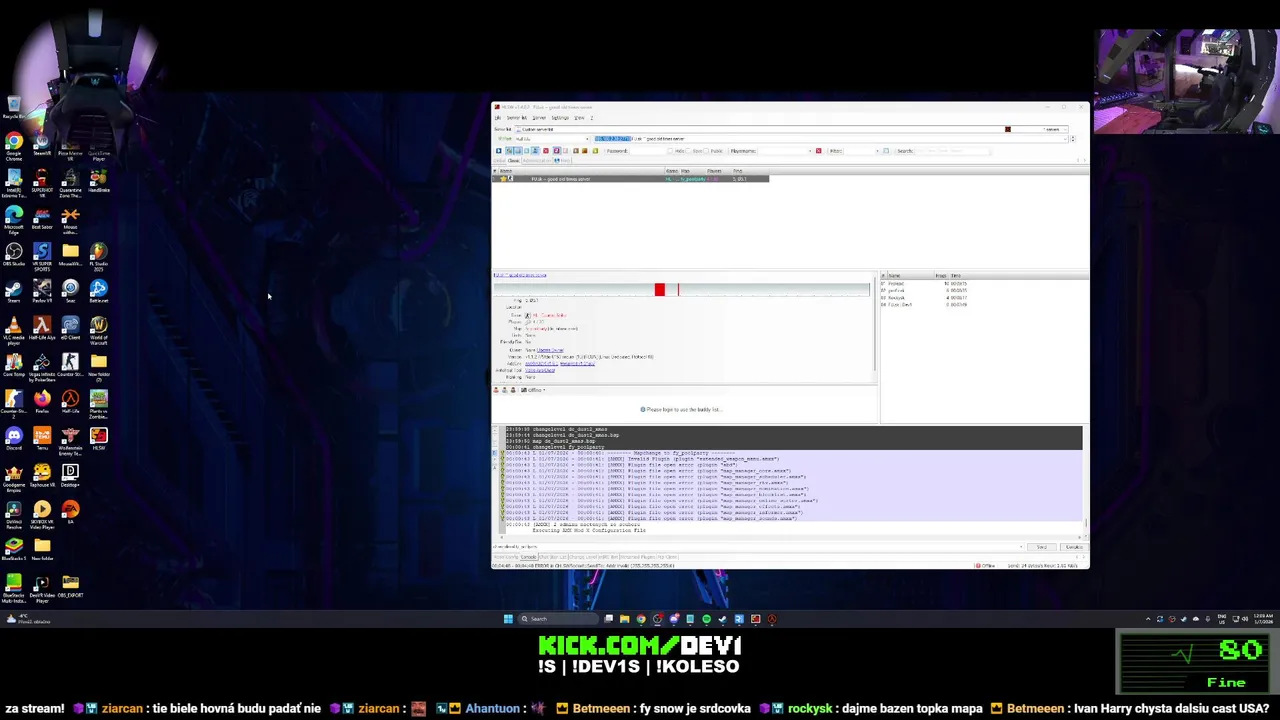Open the Rcon Config tab

(505, 557)
